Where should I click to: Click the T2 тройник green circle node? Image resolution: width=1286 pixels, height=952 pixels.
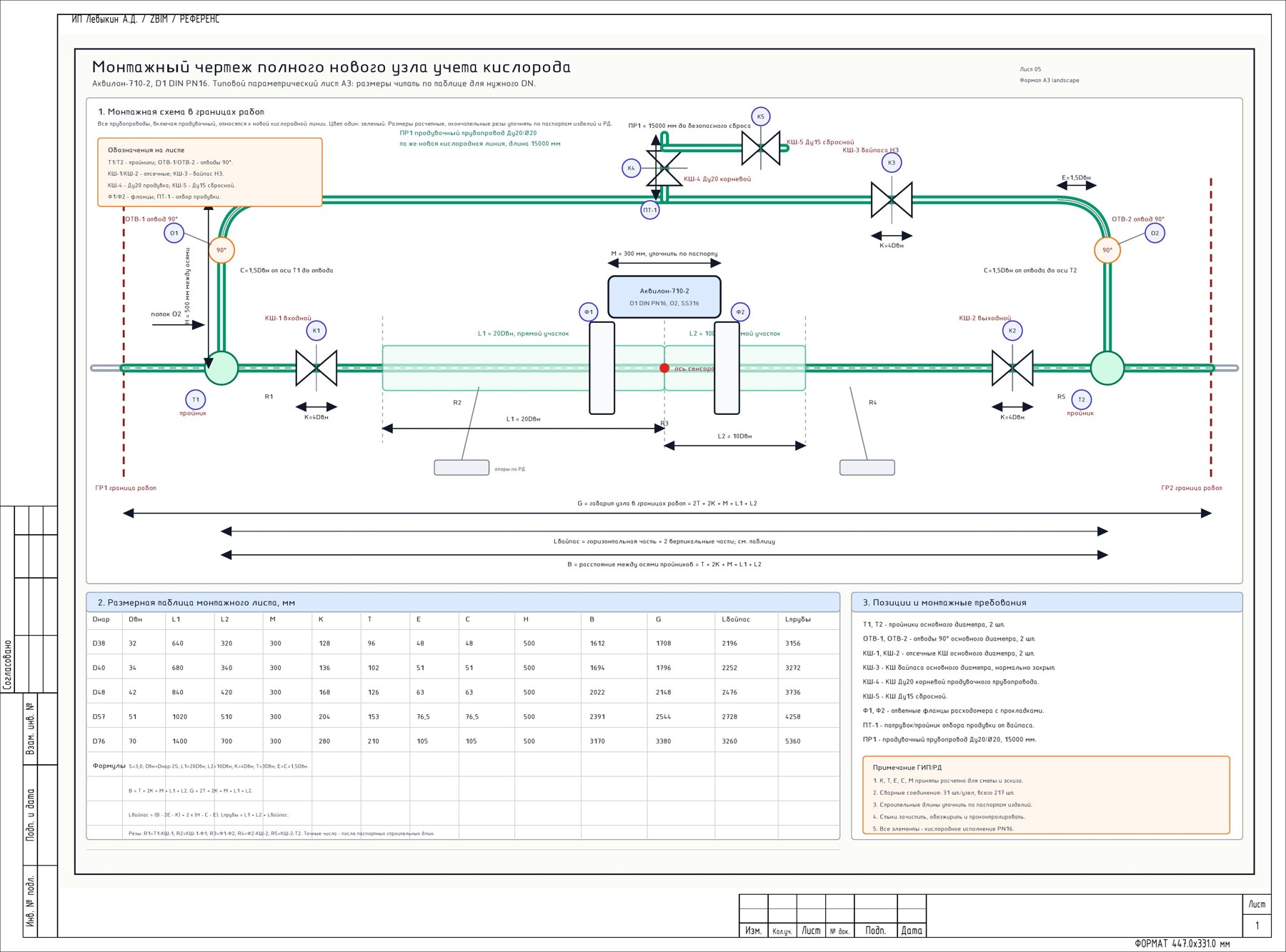(1107, 369)
